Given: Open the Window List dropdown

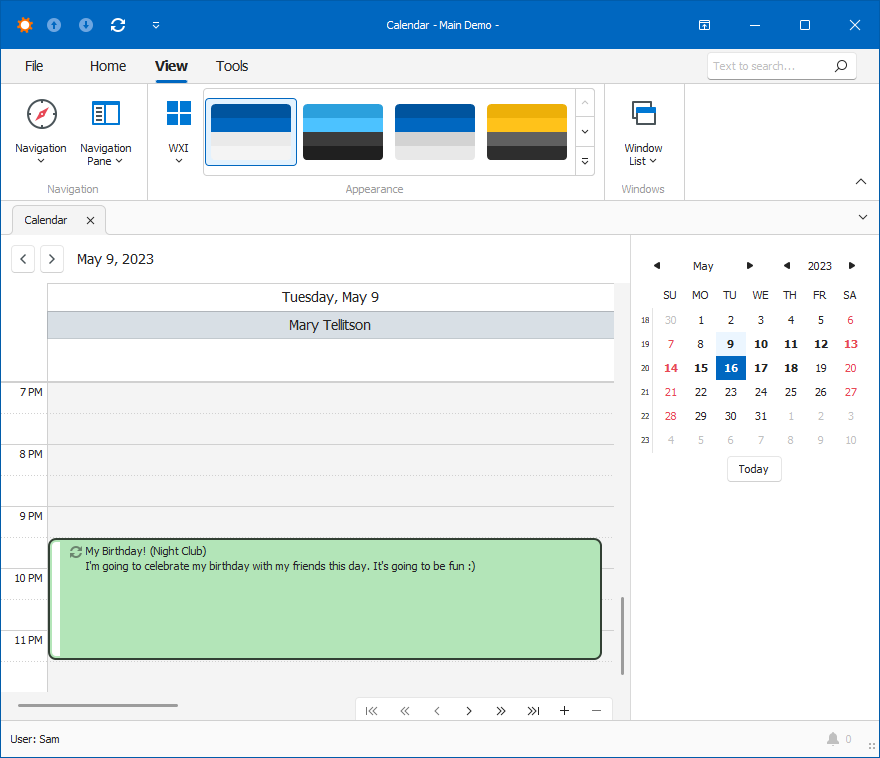Looking at the screenshot, I should [x=643, y=132].
